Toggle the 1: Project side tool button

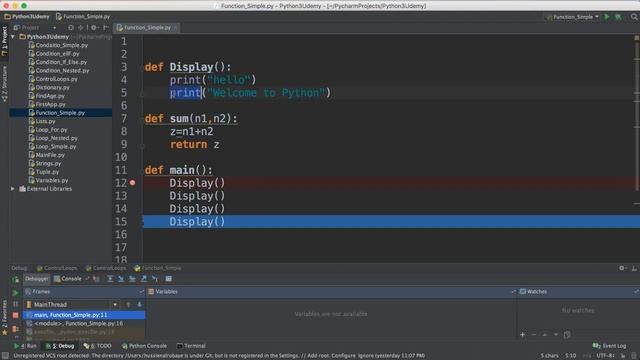coord(4,41)
